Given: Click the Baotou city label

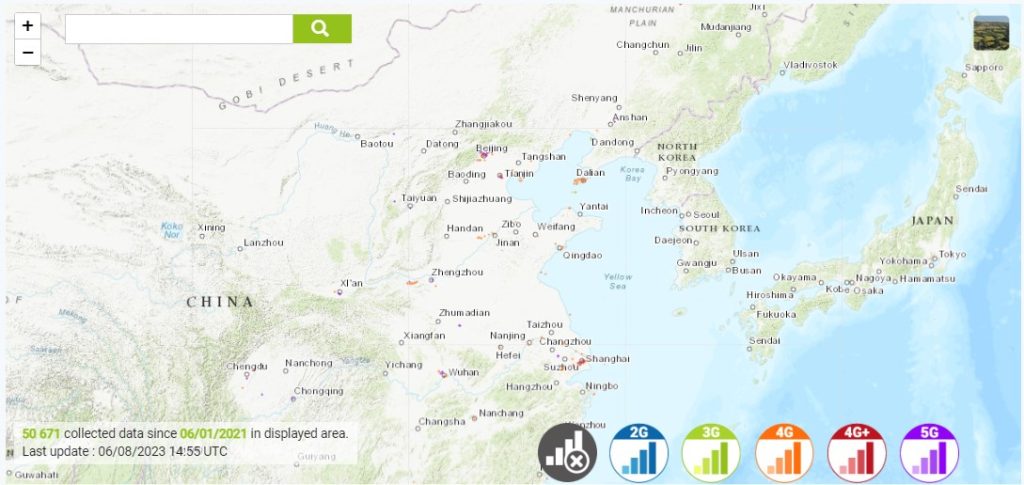Looking at the screenshot, I should (377, 144).
